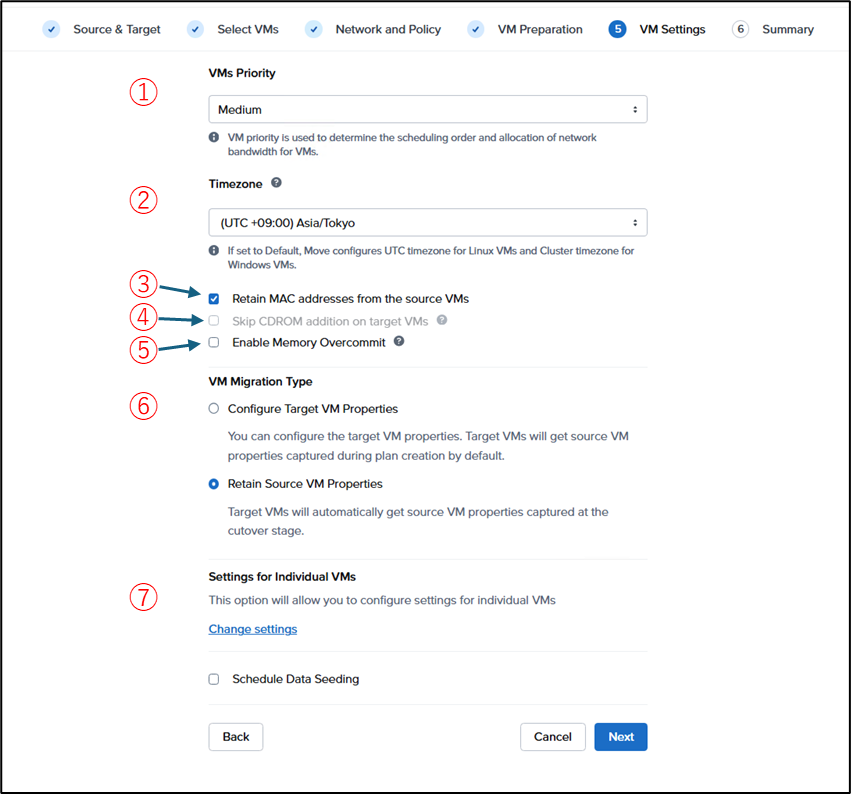Enable Memory Overcommit checkbox
This screenshot has height=794, width=851.
pos(214,342)
